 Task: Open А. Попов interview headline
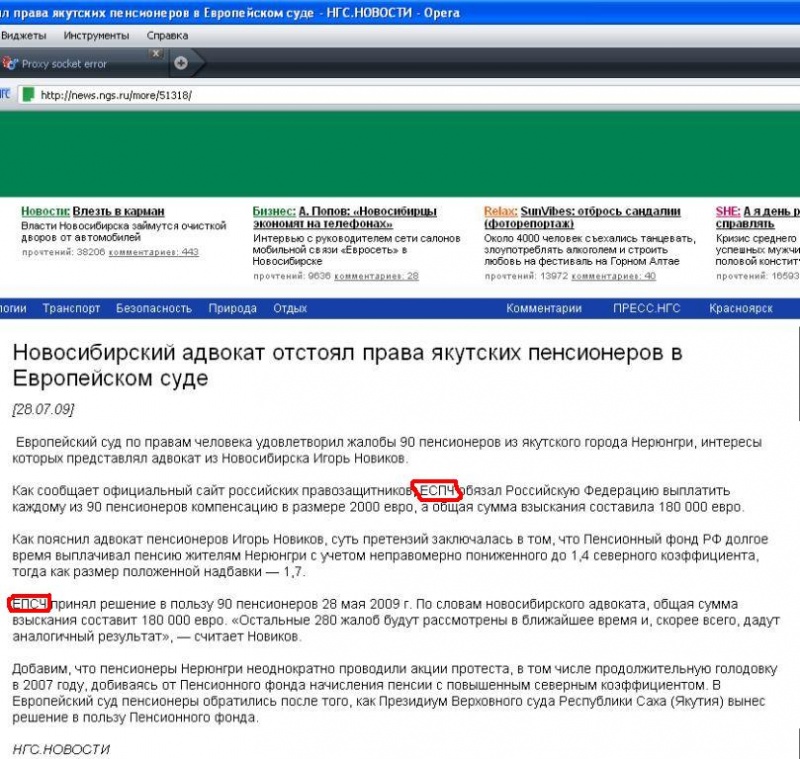[x=345, y=217]
